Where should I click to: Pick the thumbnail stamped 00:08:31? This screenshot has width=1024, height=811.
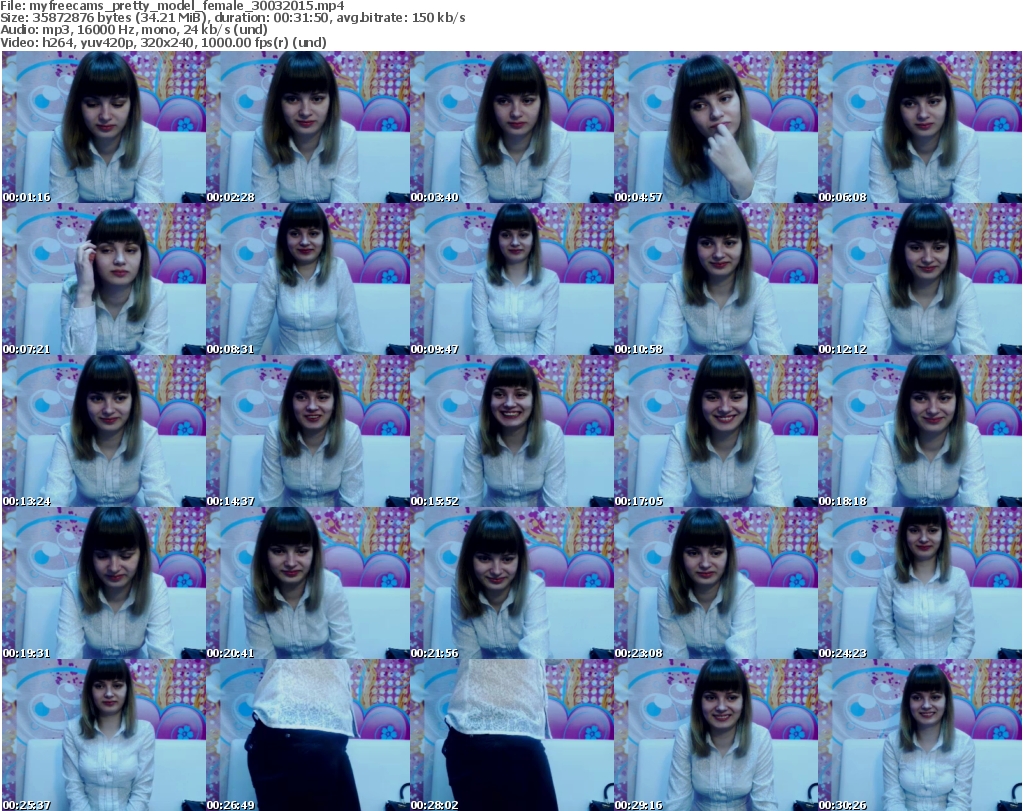(308, 279)
